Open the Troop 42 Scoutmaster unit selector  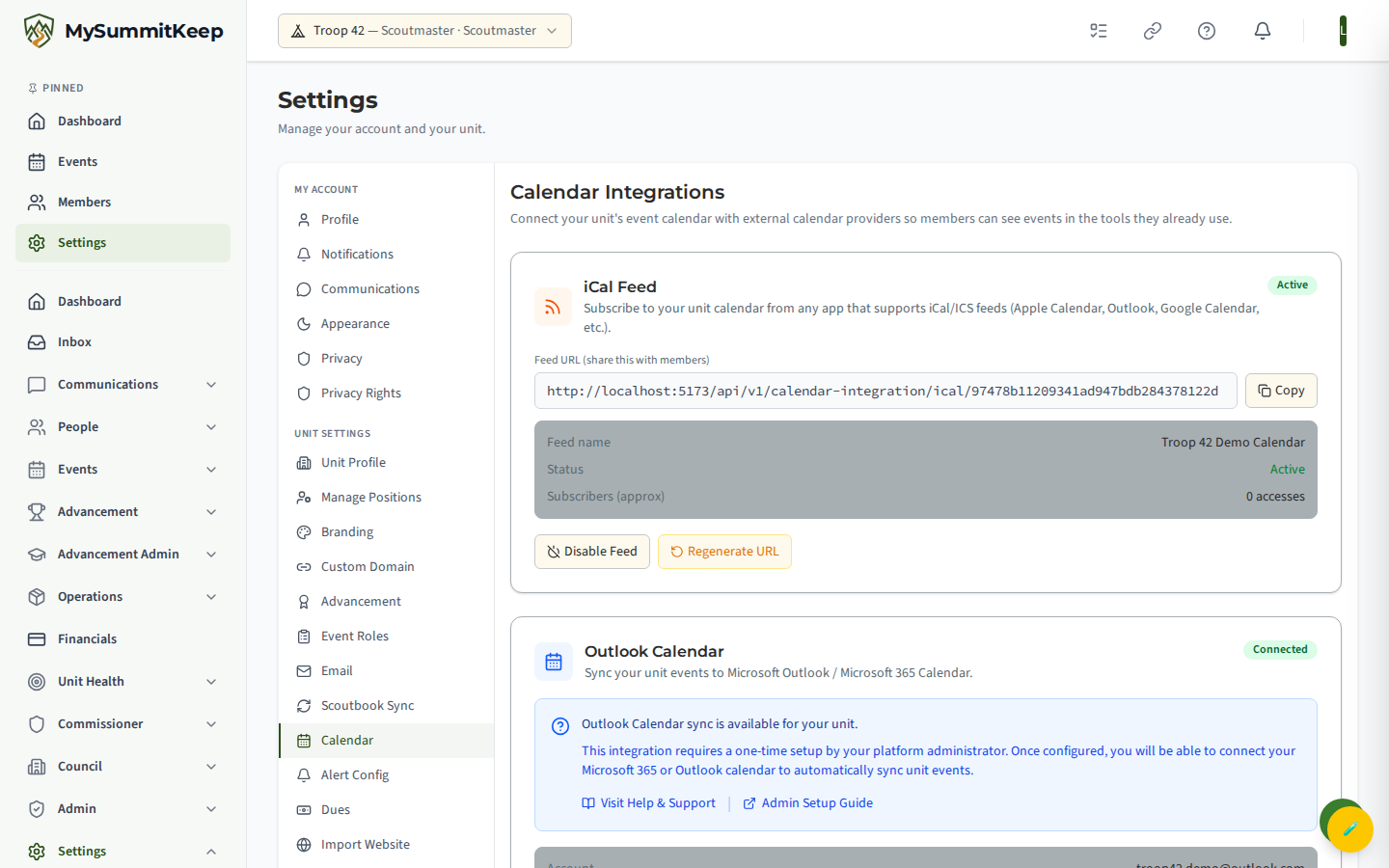point(424,31)
